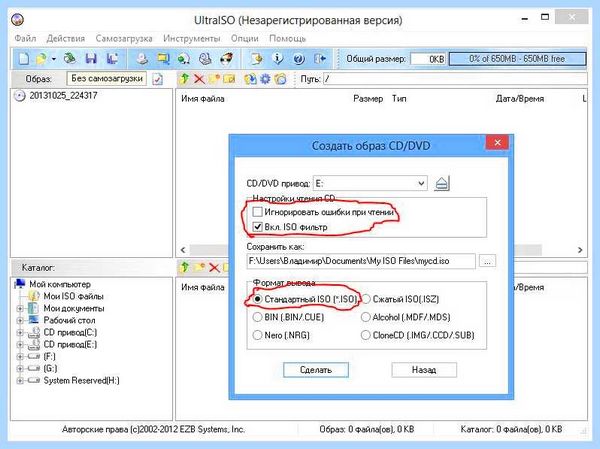Open the 'Инструменты' menu

click(x=192, y=39)
